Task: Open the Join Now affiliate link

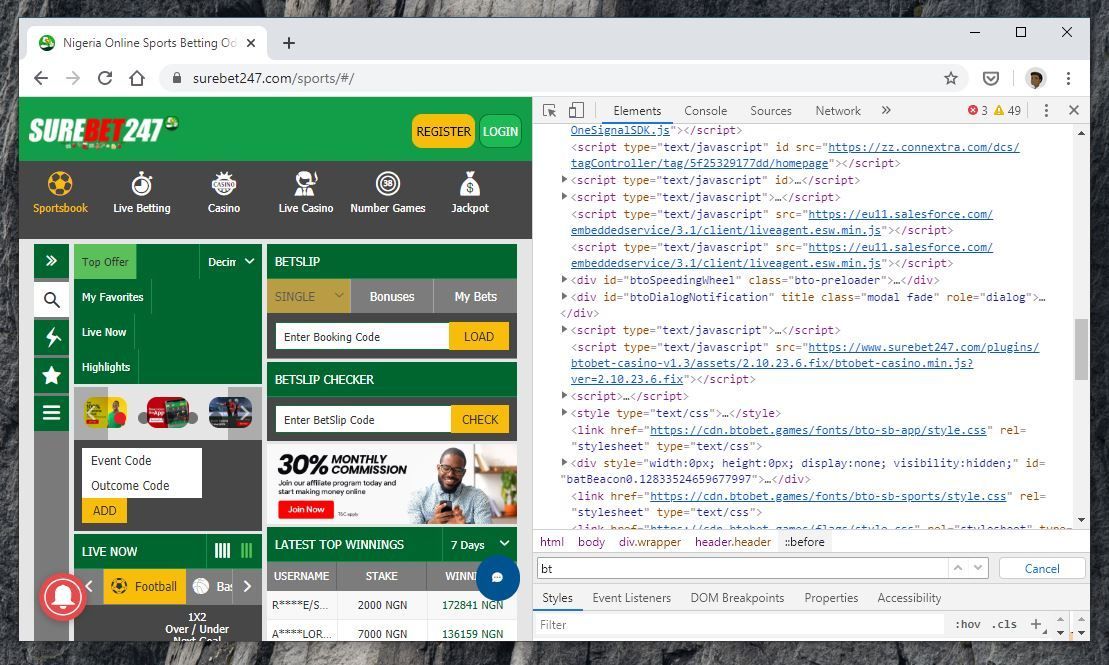Action: [x=306, y=509]
